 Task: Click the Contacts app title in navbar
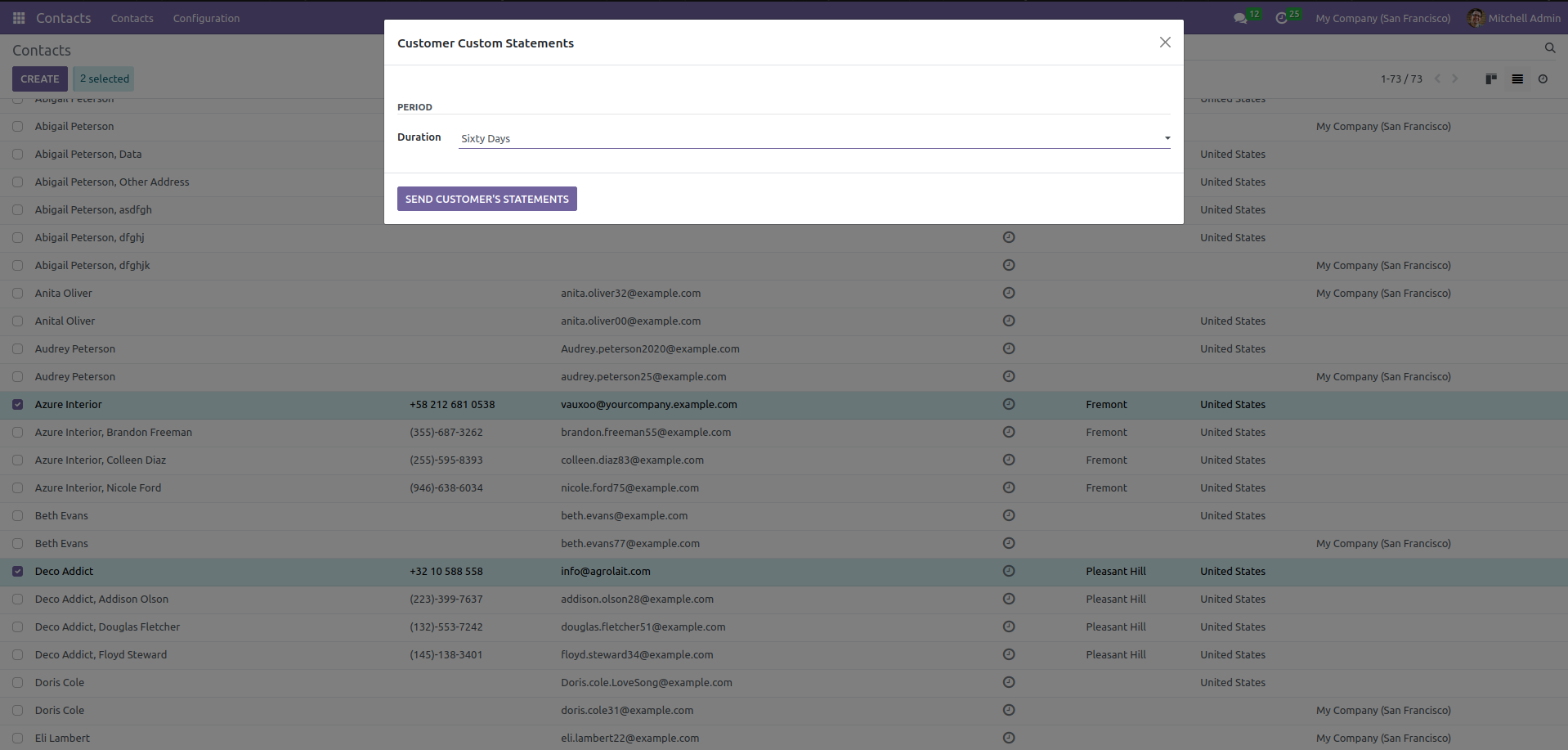pyautogui.click(x=63, y=18)
